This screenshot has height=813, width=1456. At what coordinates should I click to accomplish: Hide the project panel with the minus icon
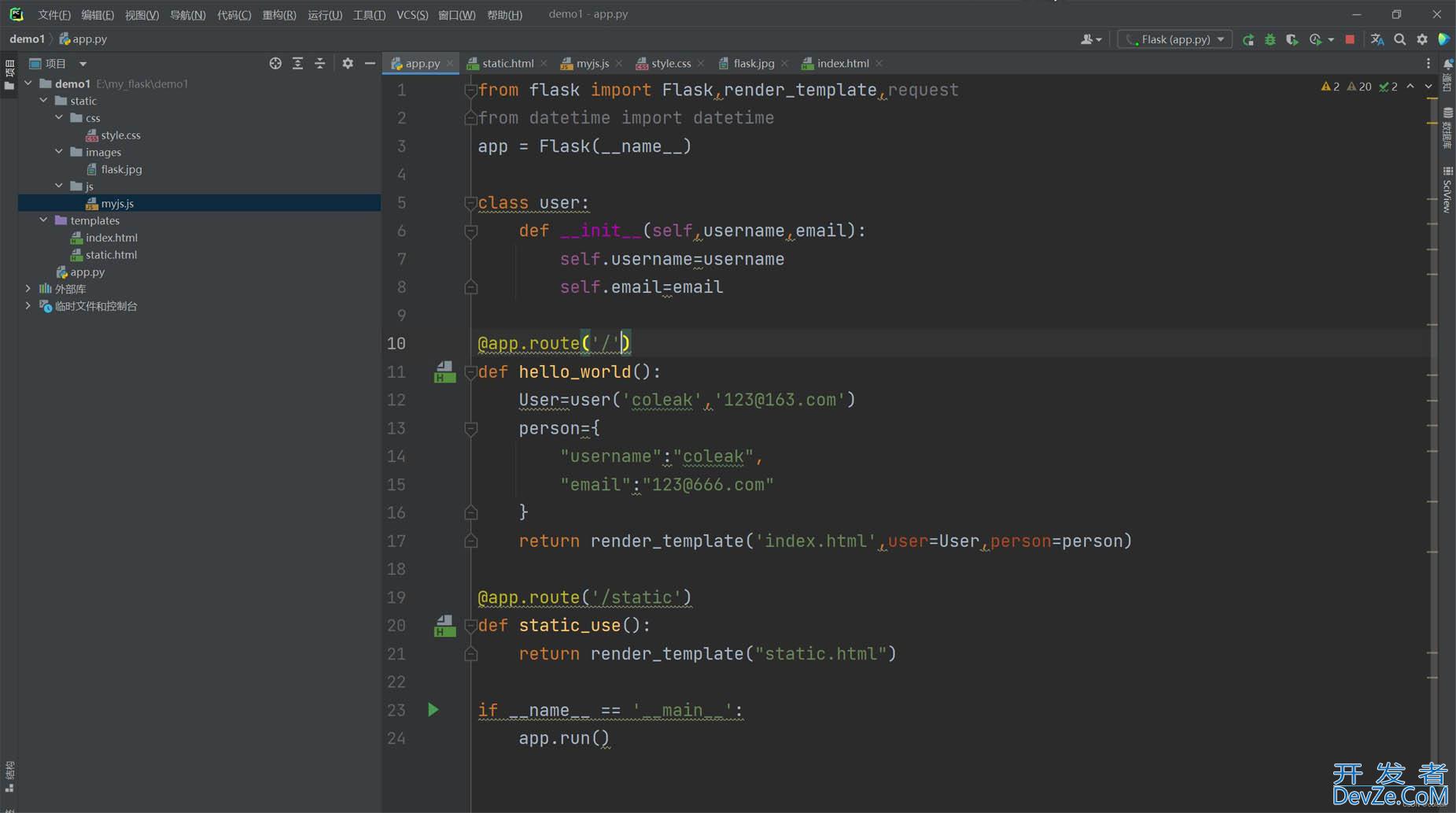pos(370,64)
